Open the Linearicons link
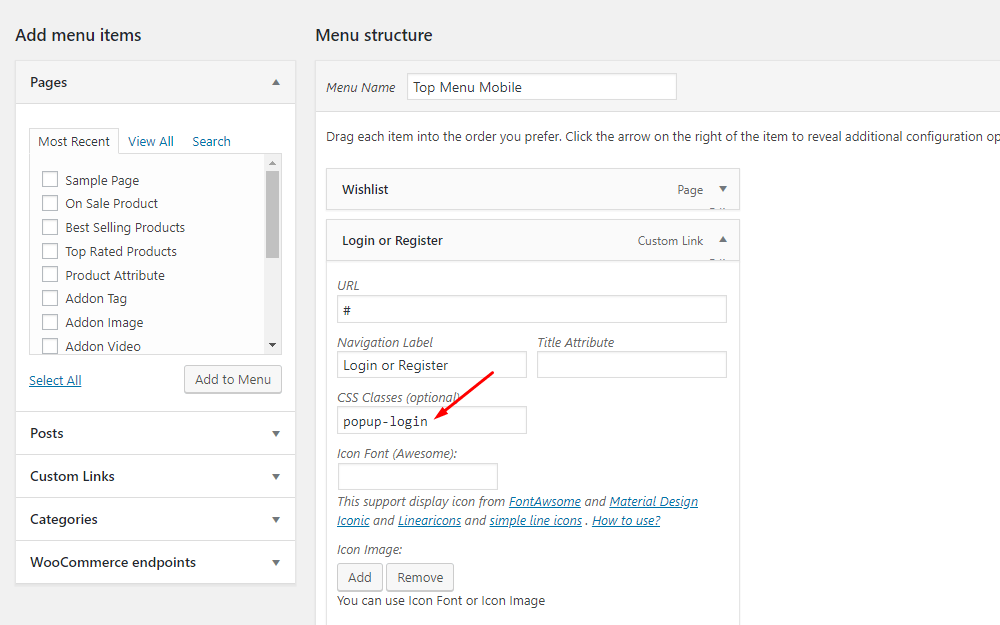Image resolution: width=1000 pixels, height=625 pixels. [429, 521]
